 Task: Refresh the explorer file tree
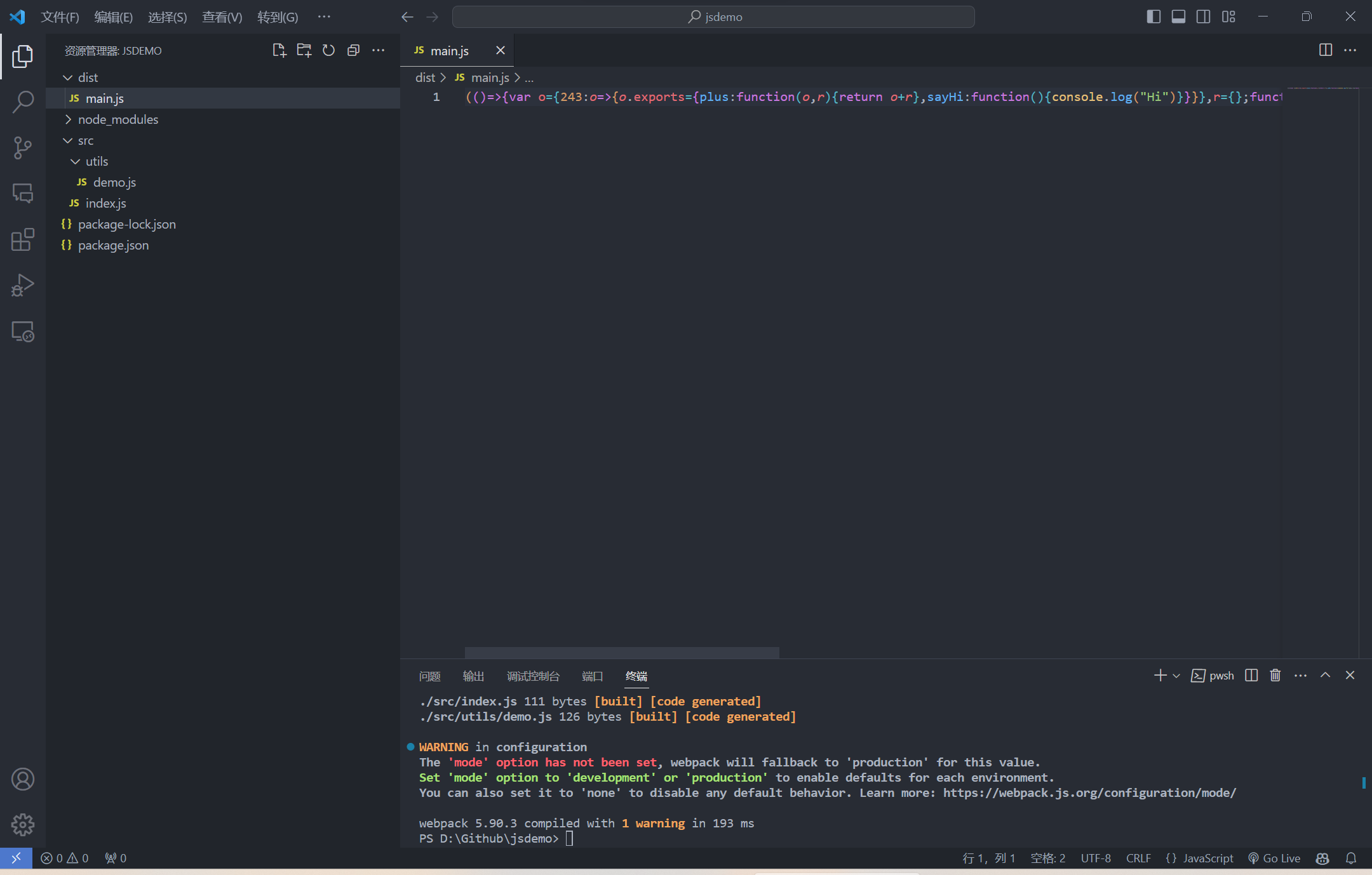[x=328, y=50]
